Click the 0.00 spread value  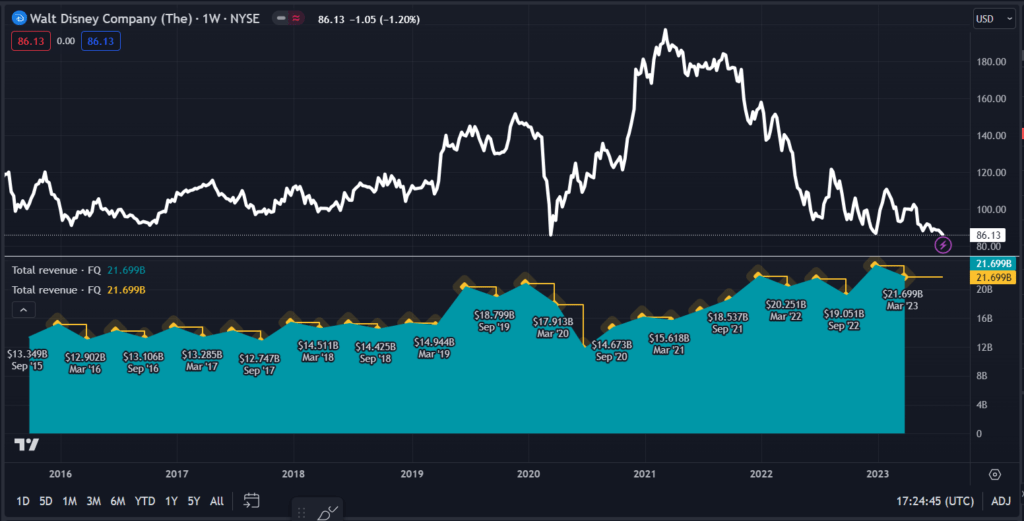[x=66, y=41]
